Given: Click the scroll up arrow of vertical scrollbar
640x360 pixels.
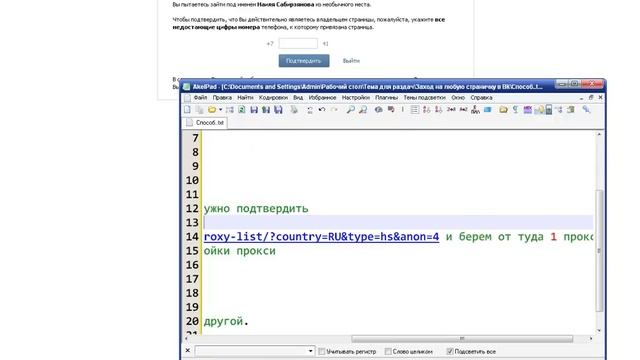Looking at the screenshot, I should point(599,134).
